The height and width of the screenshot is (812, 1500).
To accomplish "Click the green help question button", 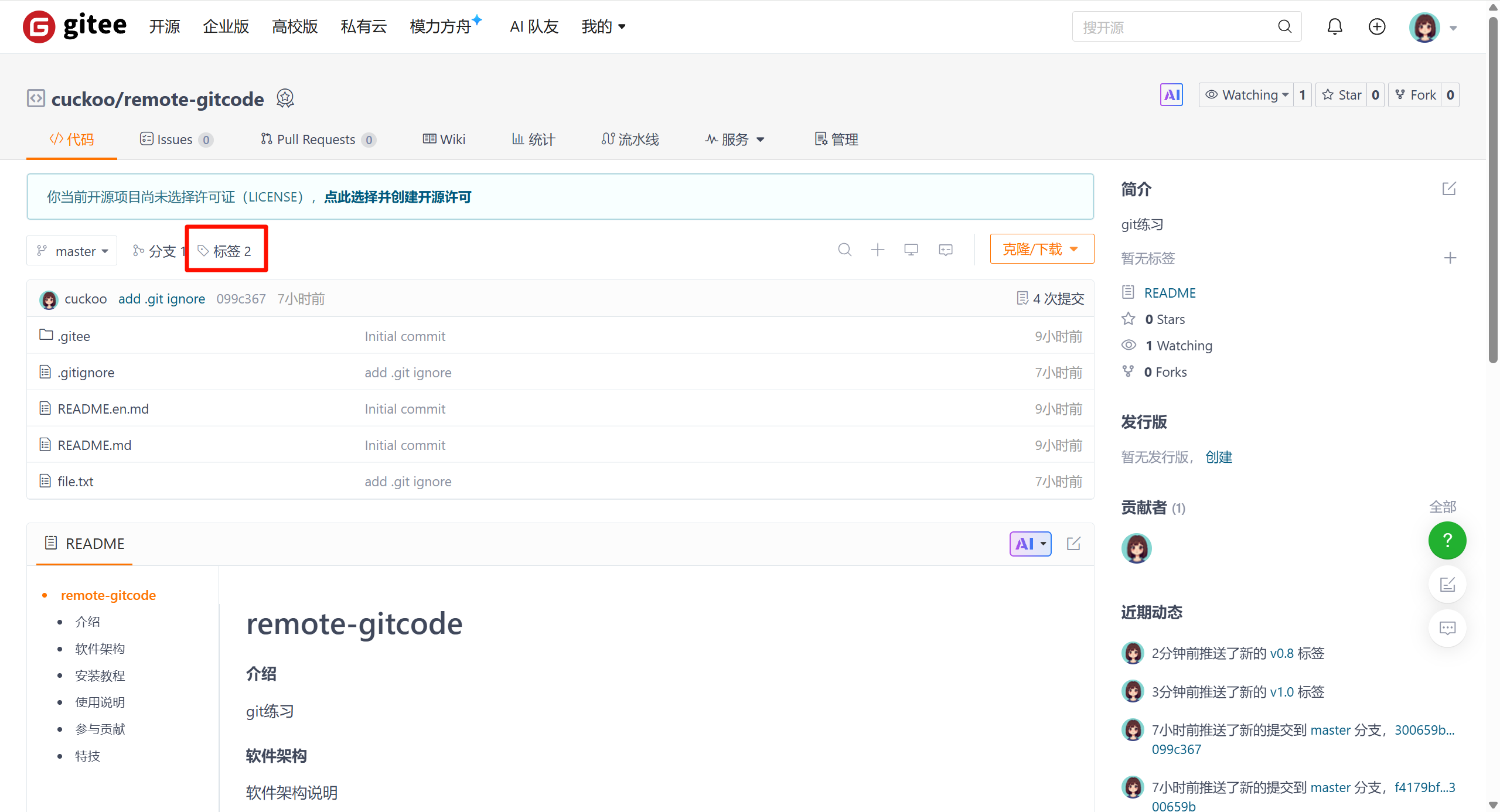I will 1447,540.
